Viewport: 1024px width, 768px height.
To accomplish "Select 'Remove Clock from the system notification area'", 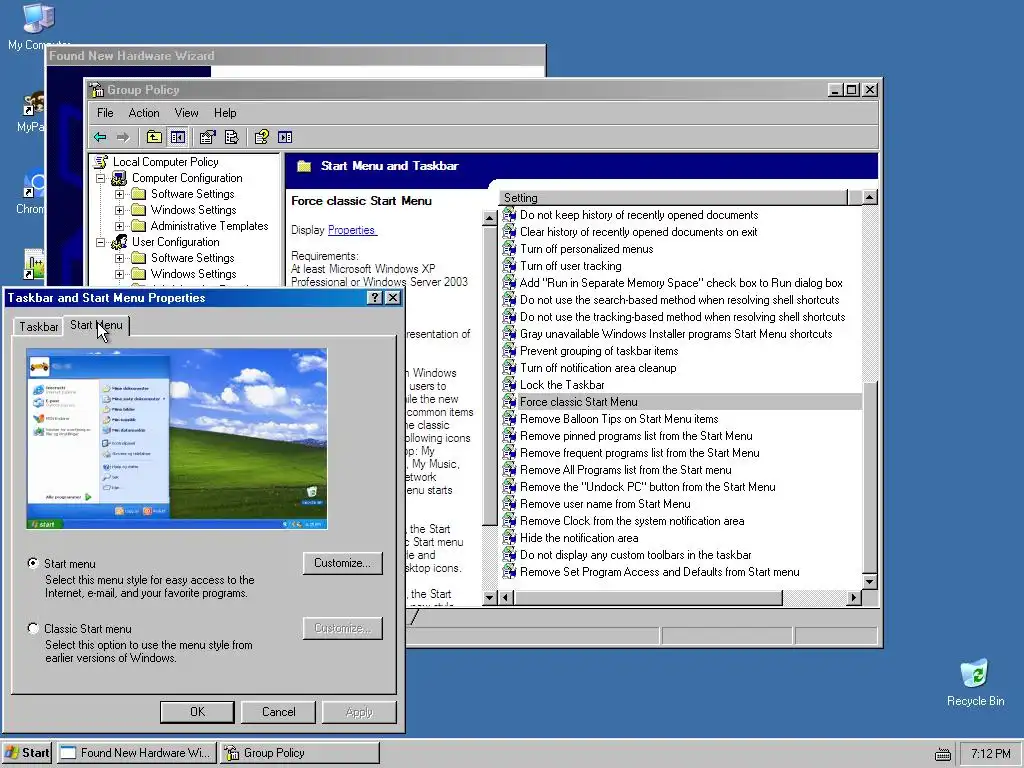I will click(x=632, y=520).
